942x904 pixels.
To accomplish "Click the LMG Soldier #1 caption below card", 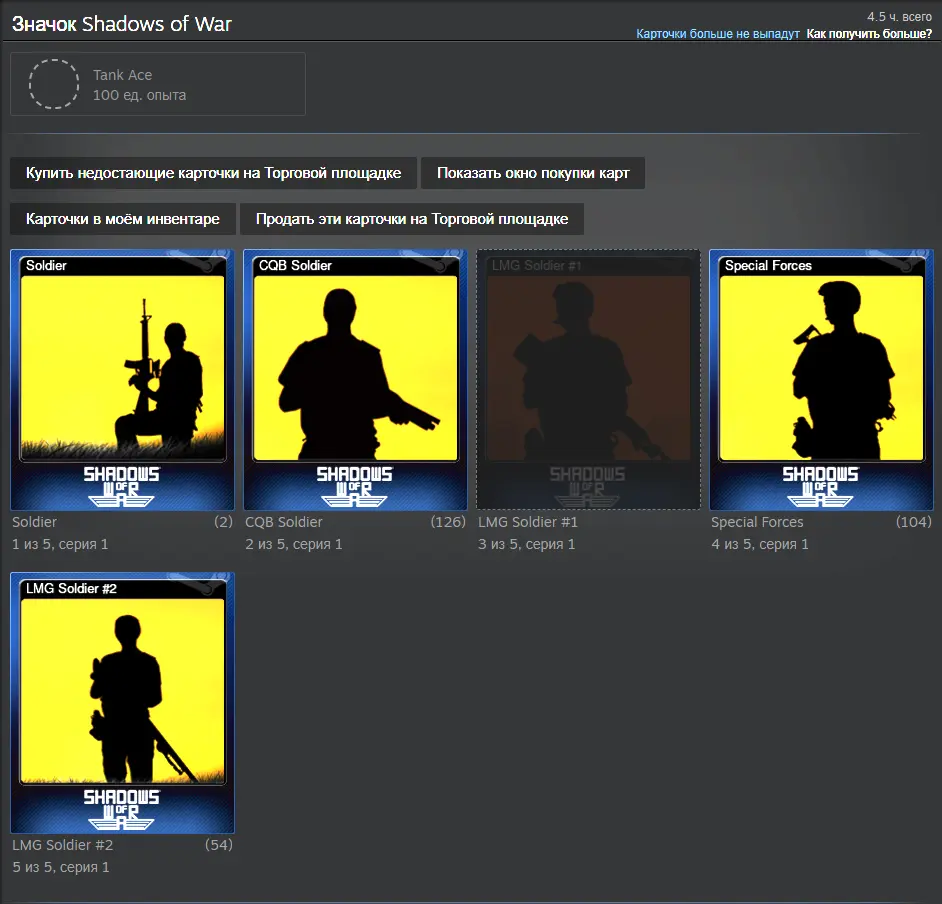I will point(528,522).
